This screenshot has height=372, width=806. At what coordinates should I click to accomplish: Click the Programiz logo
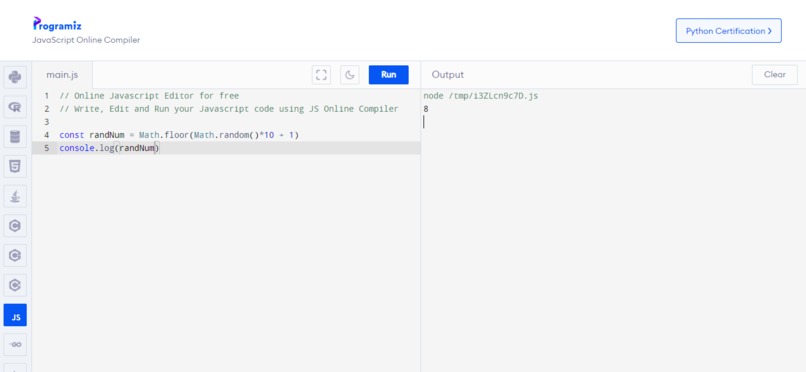57,24
